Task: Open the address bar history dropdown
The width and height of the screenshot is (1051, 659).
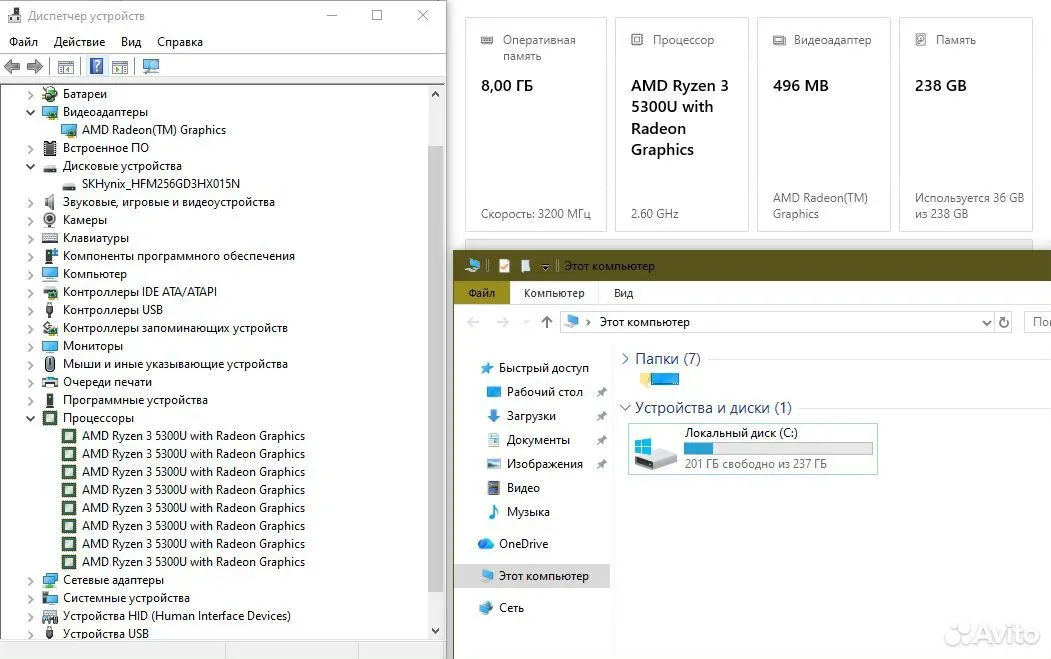Action: point(987,322)
